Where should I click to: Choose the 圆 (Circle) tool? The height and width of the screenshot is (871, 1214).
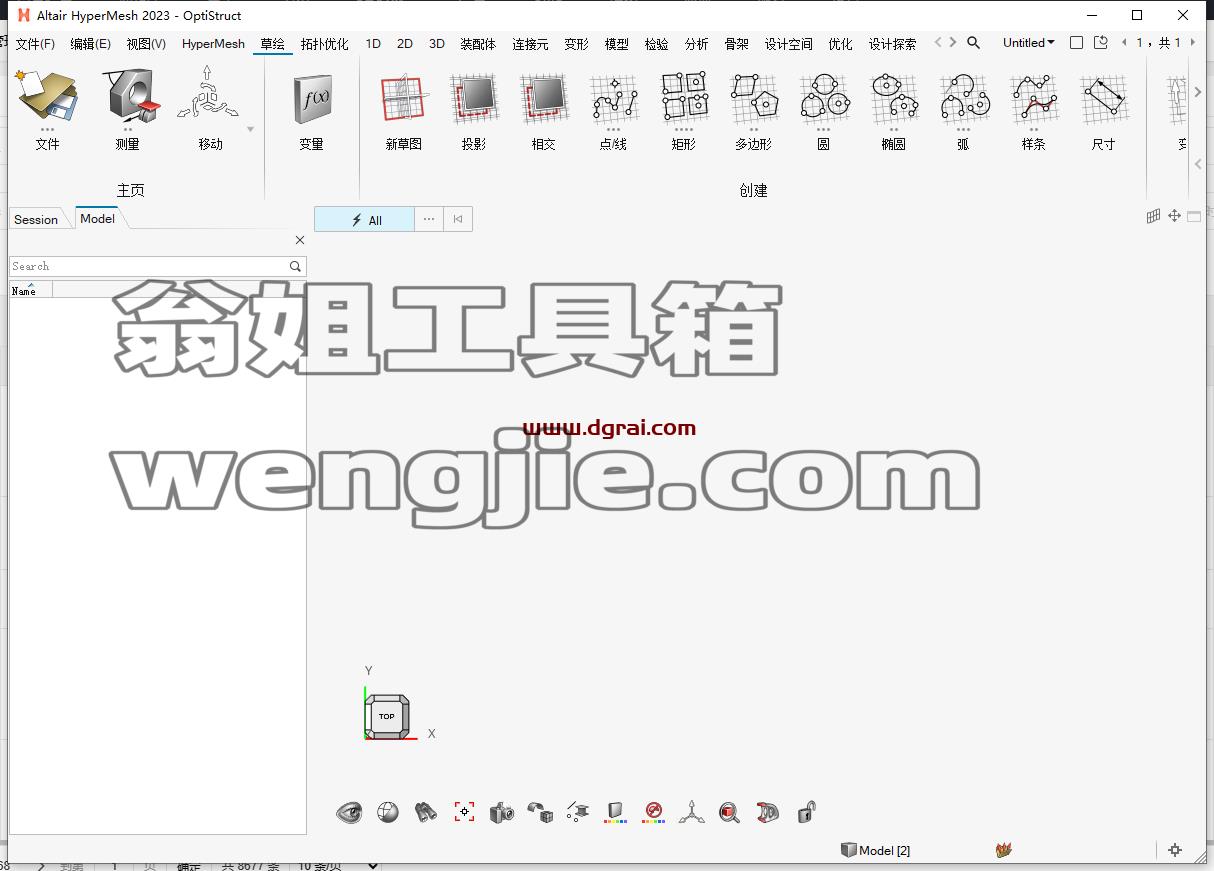coord(824,97)
